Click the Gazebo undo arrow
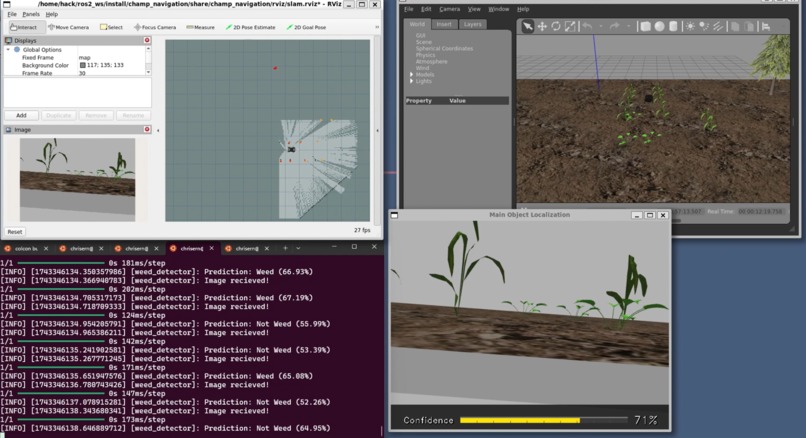 click(588, 26)
